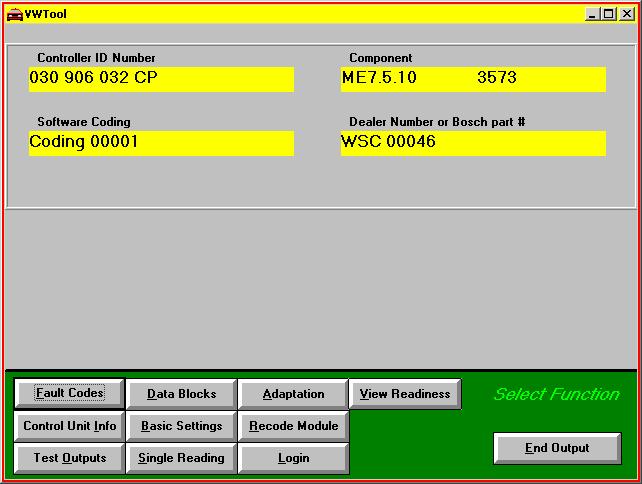Open Single Reading function

181,458
